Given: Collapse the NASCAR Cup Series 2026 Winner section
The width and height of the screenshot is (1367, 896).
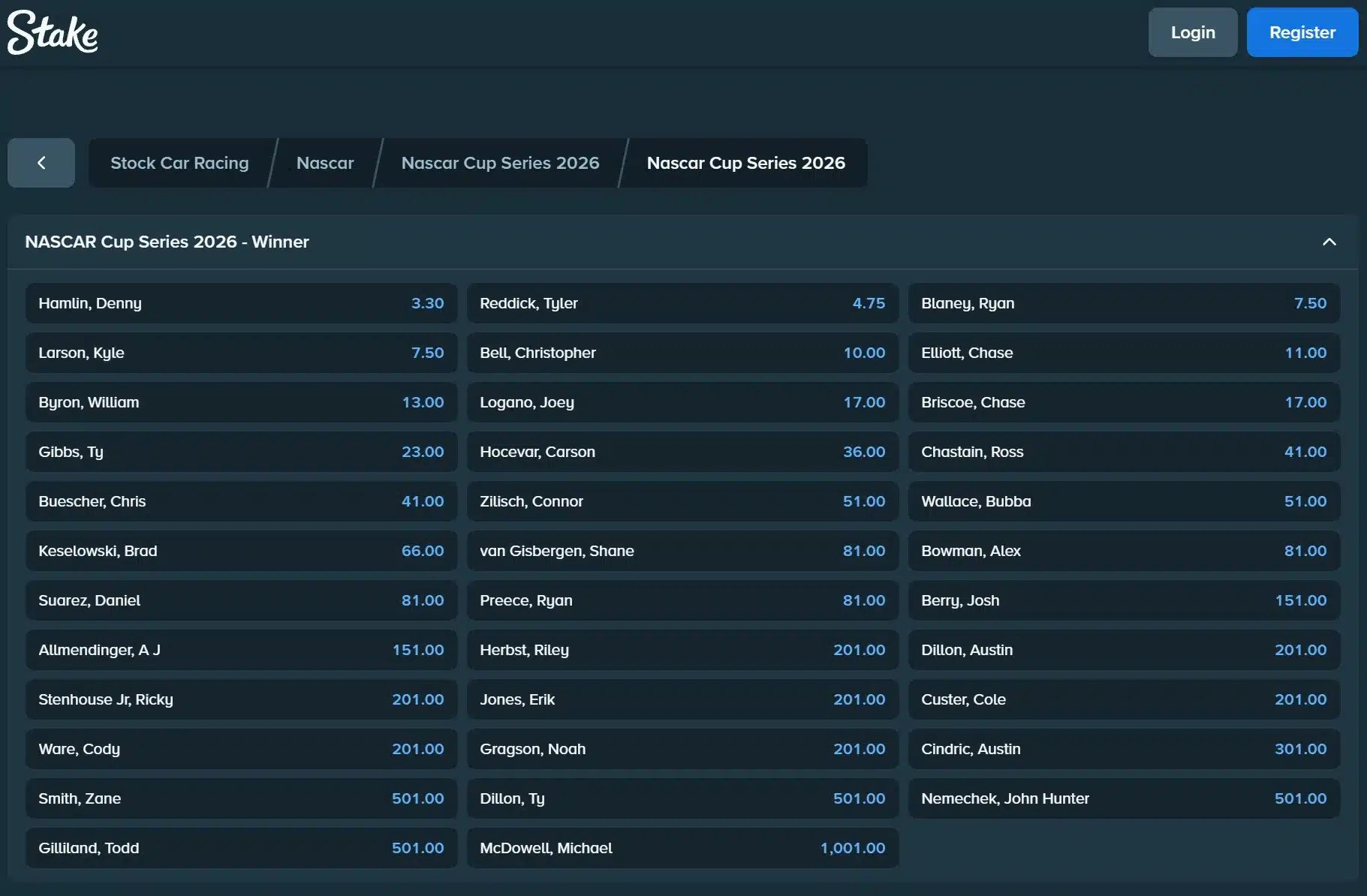Looking at the screenshot, I should coord(1329,242).
